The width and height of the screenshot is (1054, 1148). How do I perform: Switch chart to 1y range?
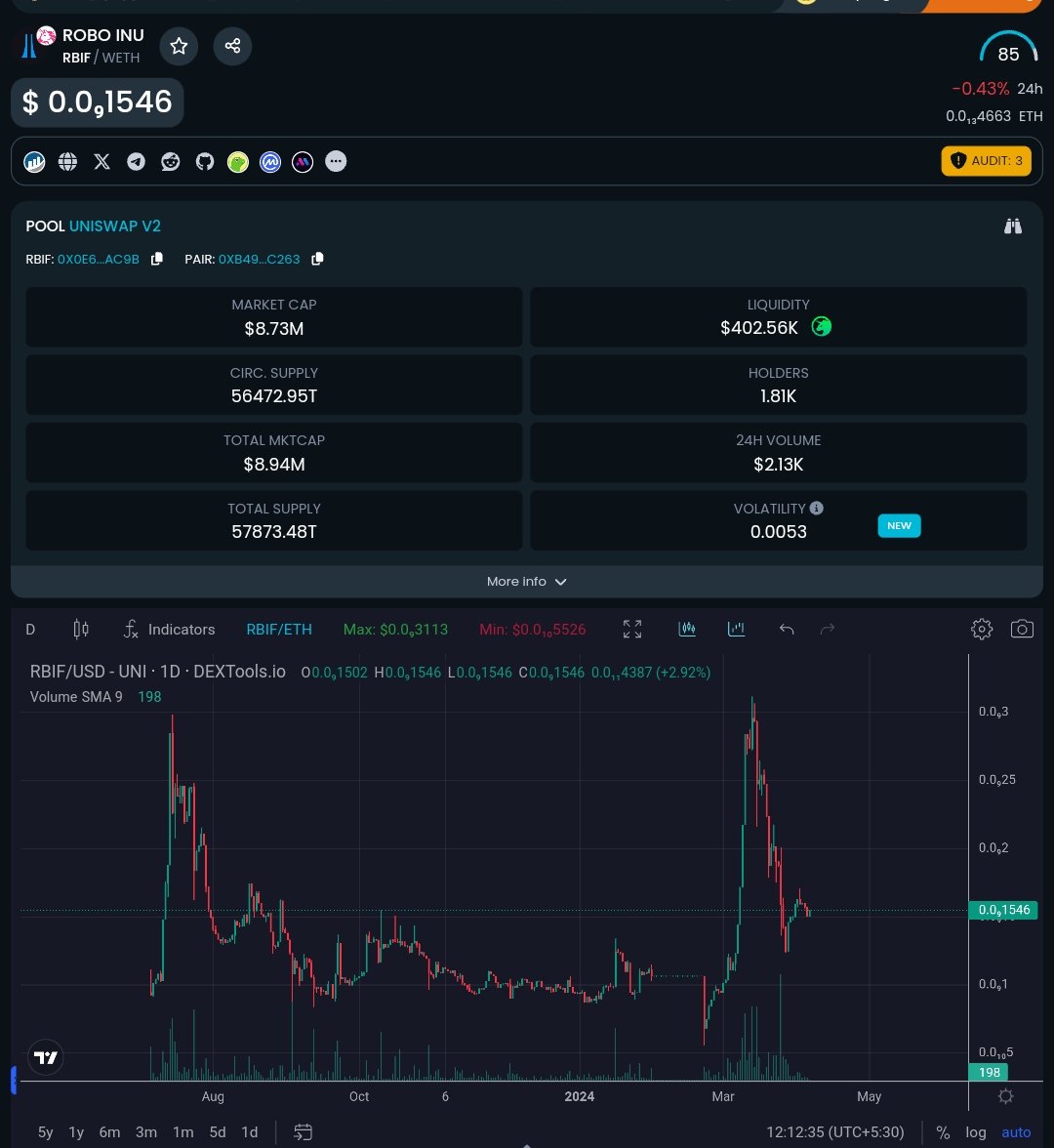pyautogui.click(x=76, y=1131)
